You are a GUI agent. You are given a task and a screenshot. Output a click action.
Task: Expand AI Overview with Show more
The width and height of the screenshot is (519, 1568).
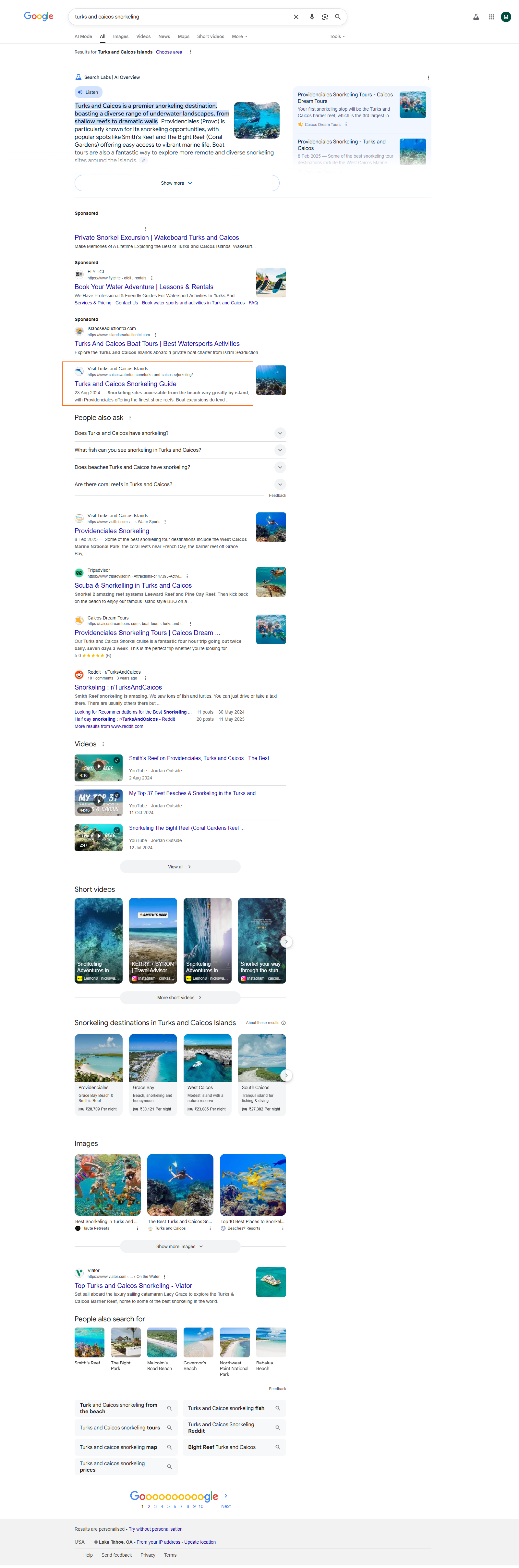[x=177, y=183]
